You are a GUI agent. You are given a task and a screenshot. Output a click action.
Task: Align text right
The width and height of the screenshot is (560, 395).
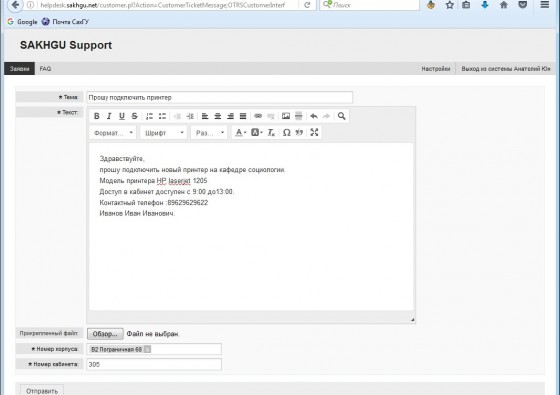point(230,116)
